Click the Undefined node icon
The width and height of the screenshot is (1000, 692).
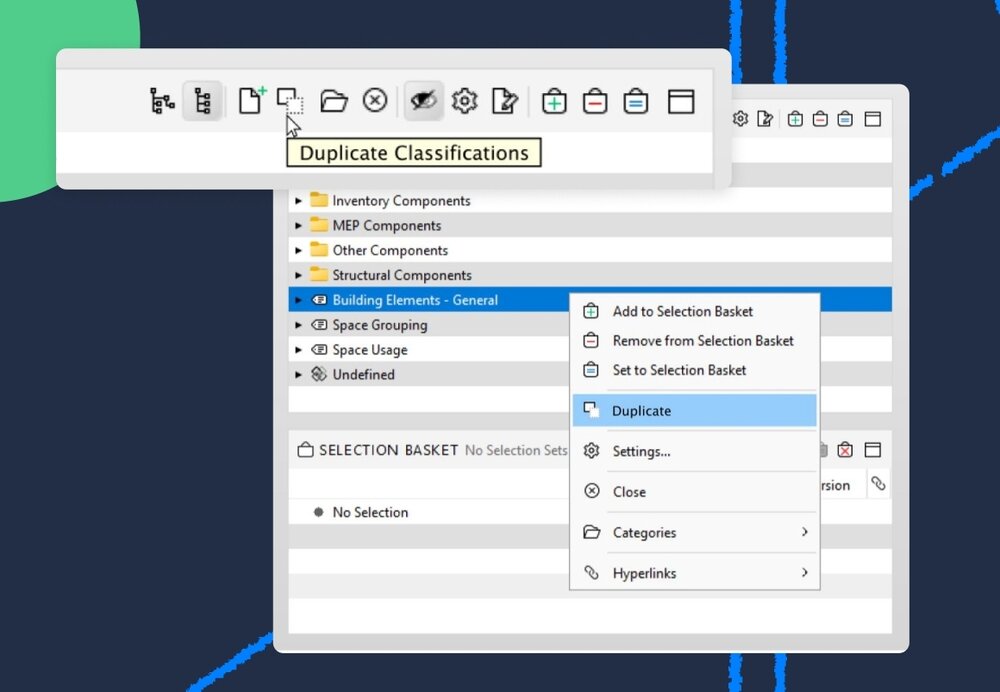tap(319, 374)
